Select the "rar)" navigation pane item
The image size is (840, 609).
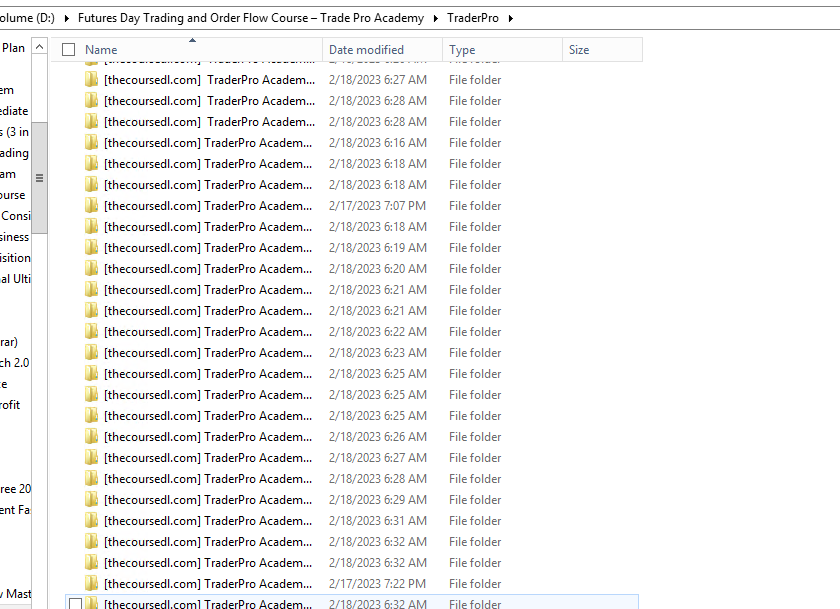(x=9, y=342)
